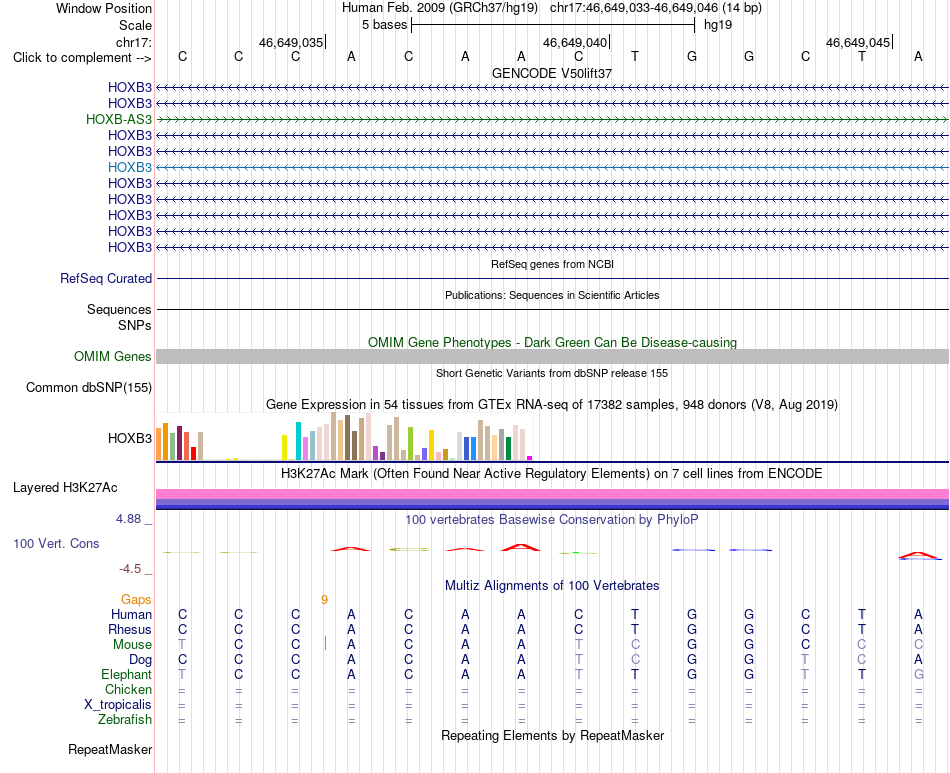Click the Human Feb. 2009 (GRCh37/hg19) header

point(440,8)
